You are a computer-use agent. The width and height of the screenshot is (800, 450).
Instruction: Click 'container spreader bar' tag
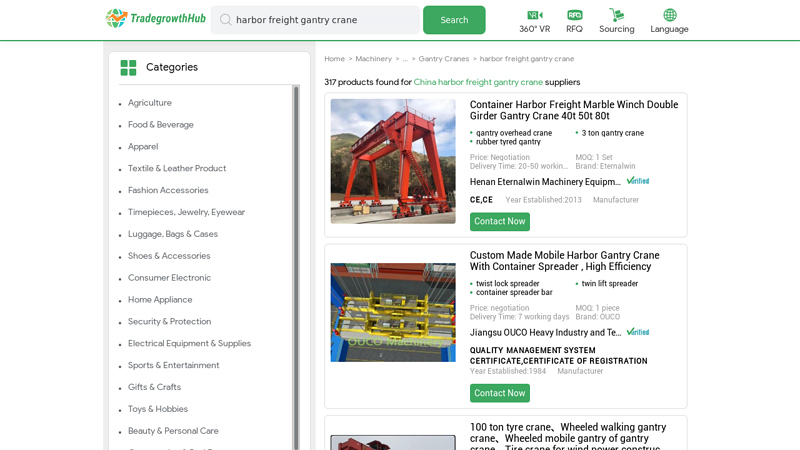(x=514, y=292)
